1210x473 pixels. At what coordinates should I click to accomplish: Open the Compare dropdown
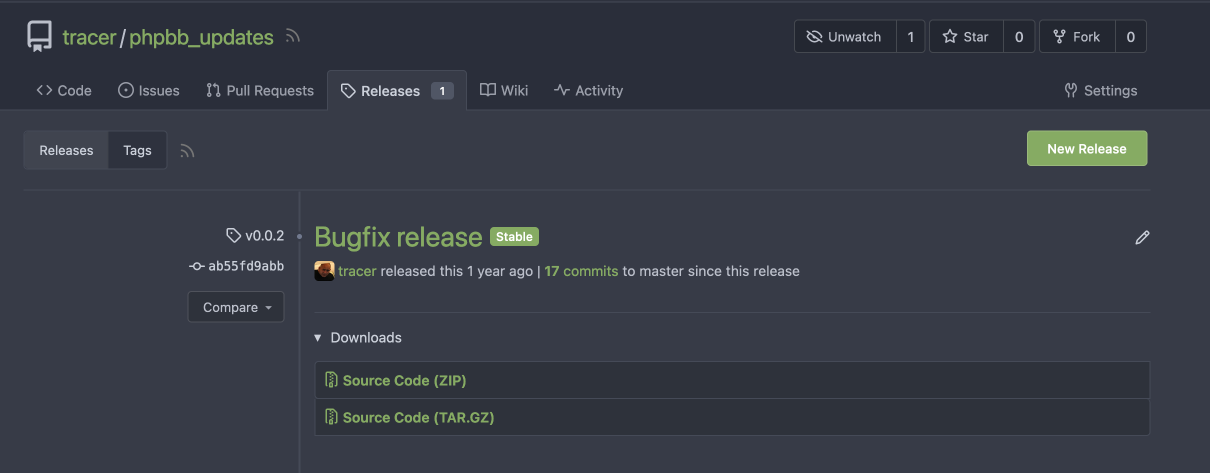[x=236, y=307]
